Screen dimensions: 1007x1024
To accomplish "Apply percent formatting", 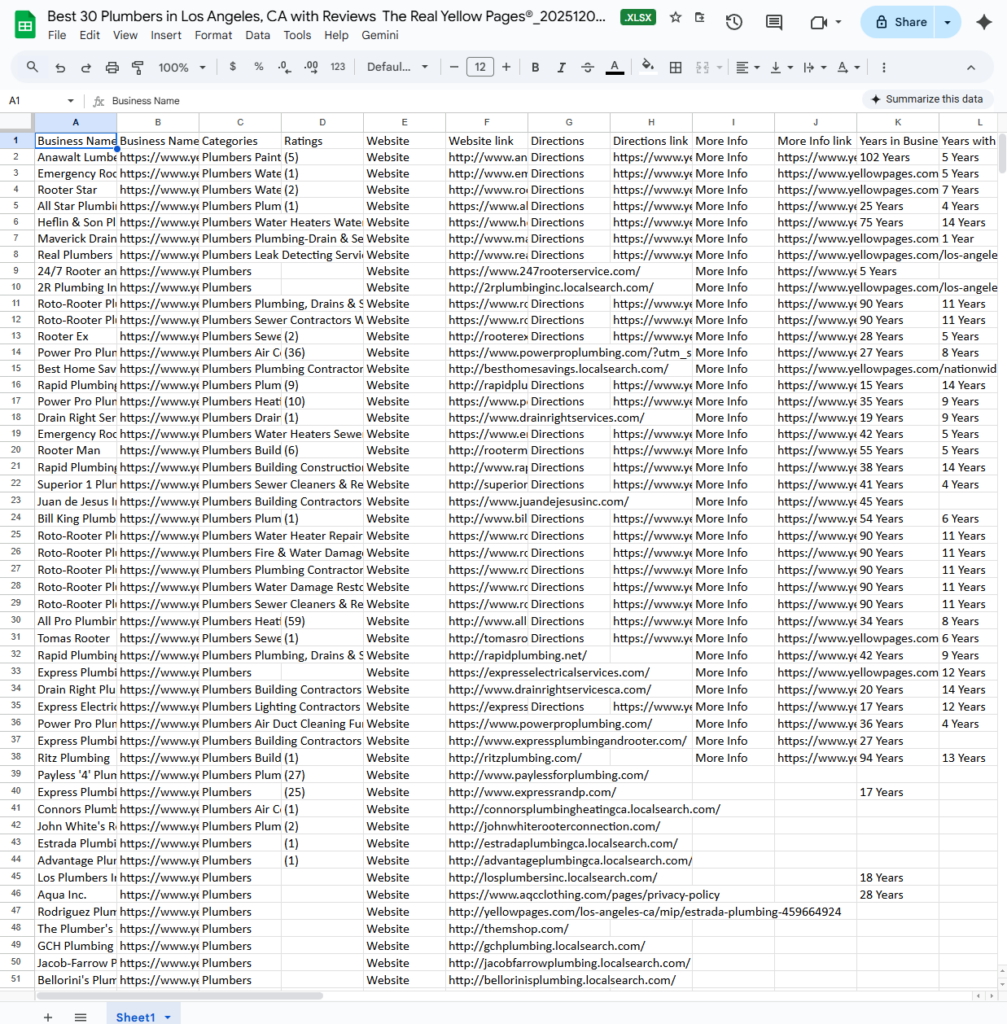I will tap(258, 67).
